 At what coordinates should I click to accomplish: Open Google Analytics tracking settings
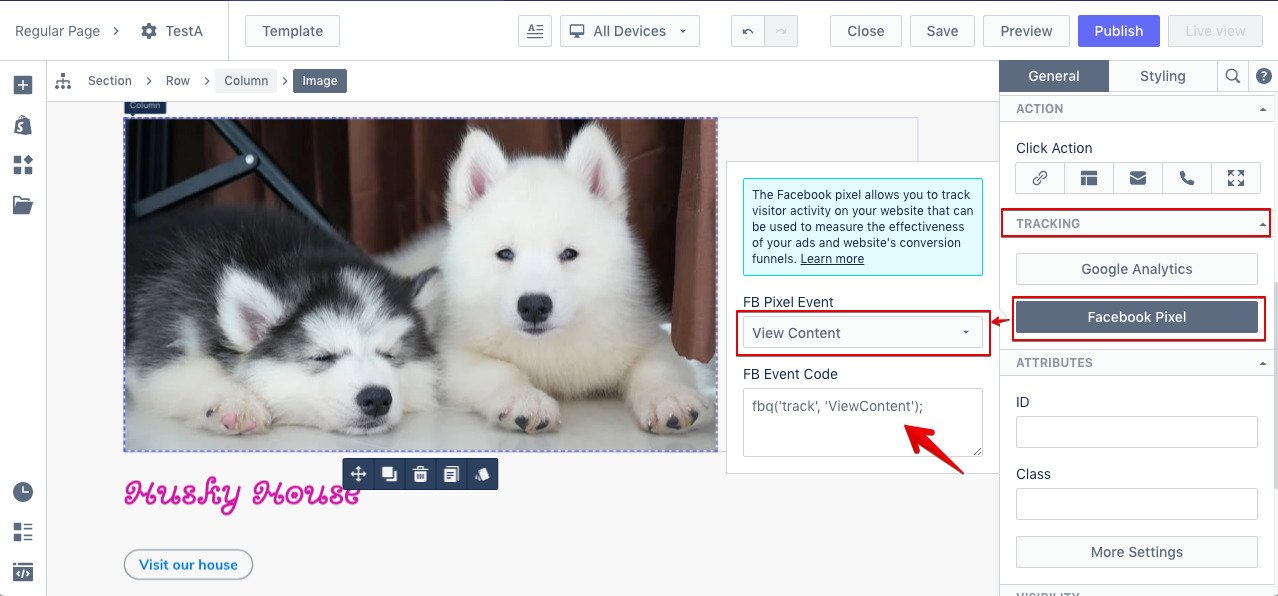click(x=1137, y=269)
